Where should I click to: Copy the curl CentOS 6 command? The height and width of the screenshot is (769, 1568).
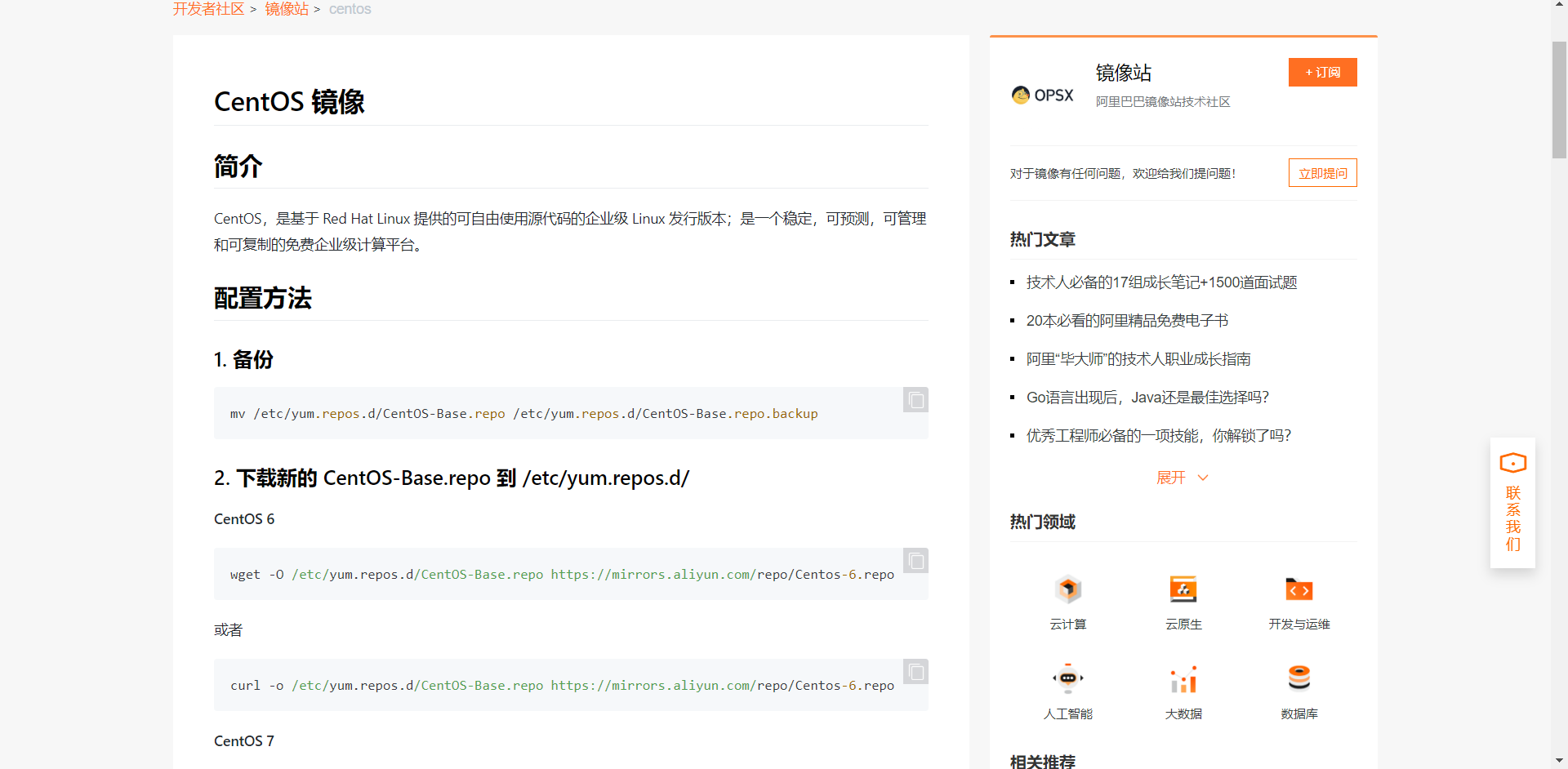pos(915,671)
